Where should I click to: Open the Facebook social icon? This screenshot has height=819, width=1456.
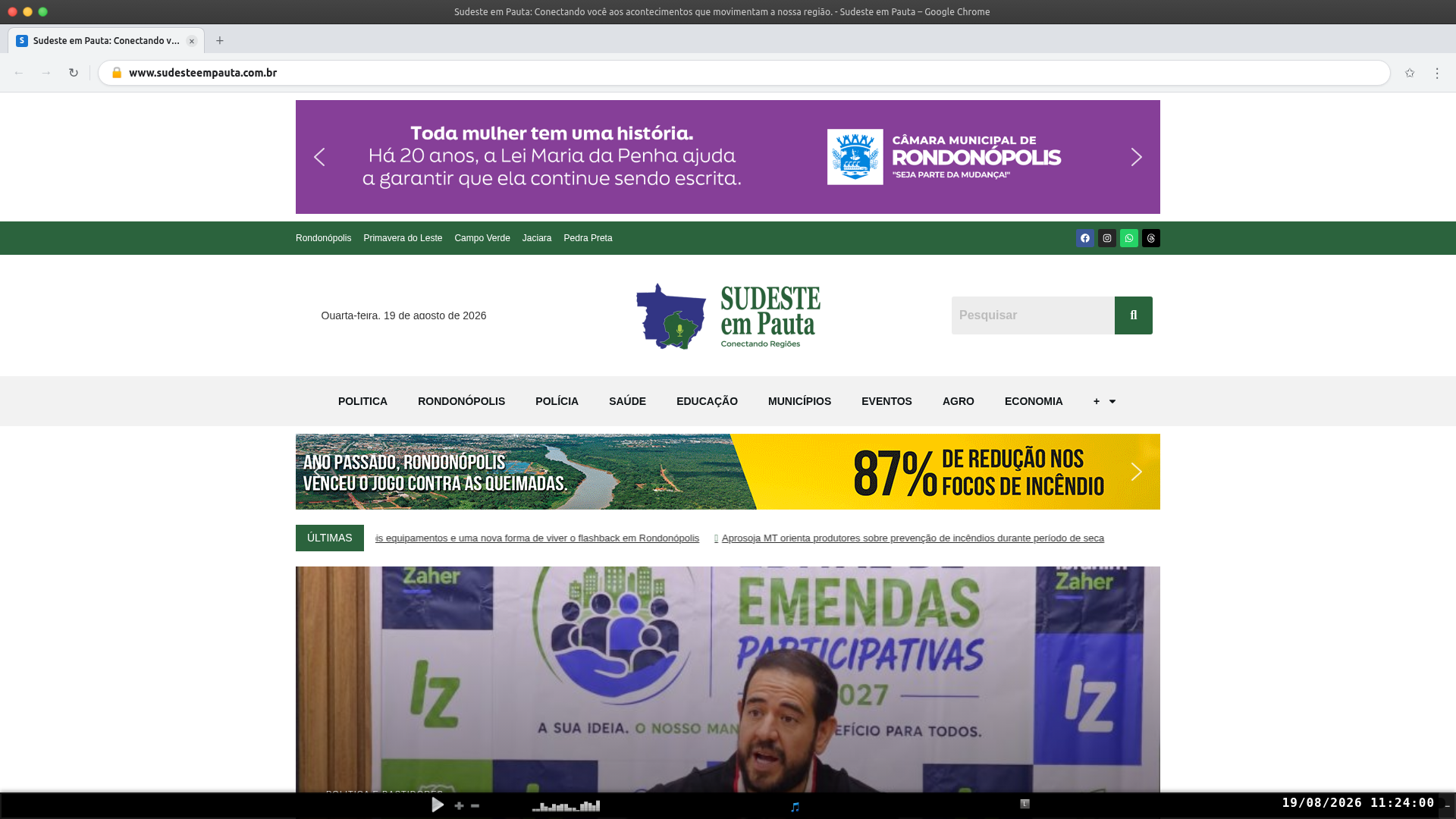1085,238
